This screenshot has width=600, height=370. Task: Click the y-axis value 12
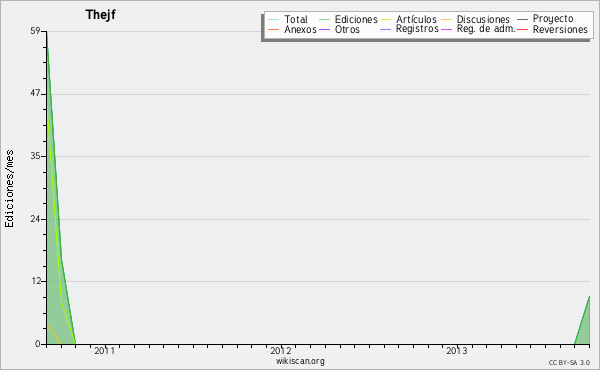pyautogui.click(x=36, y=281)
